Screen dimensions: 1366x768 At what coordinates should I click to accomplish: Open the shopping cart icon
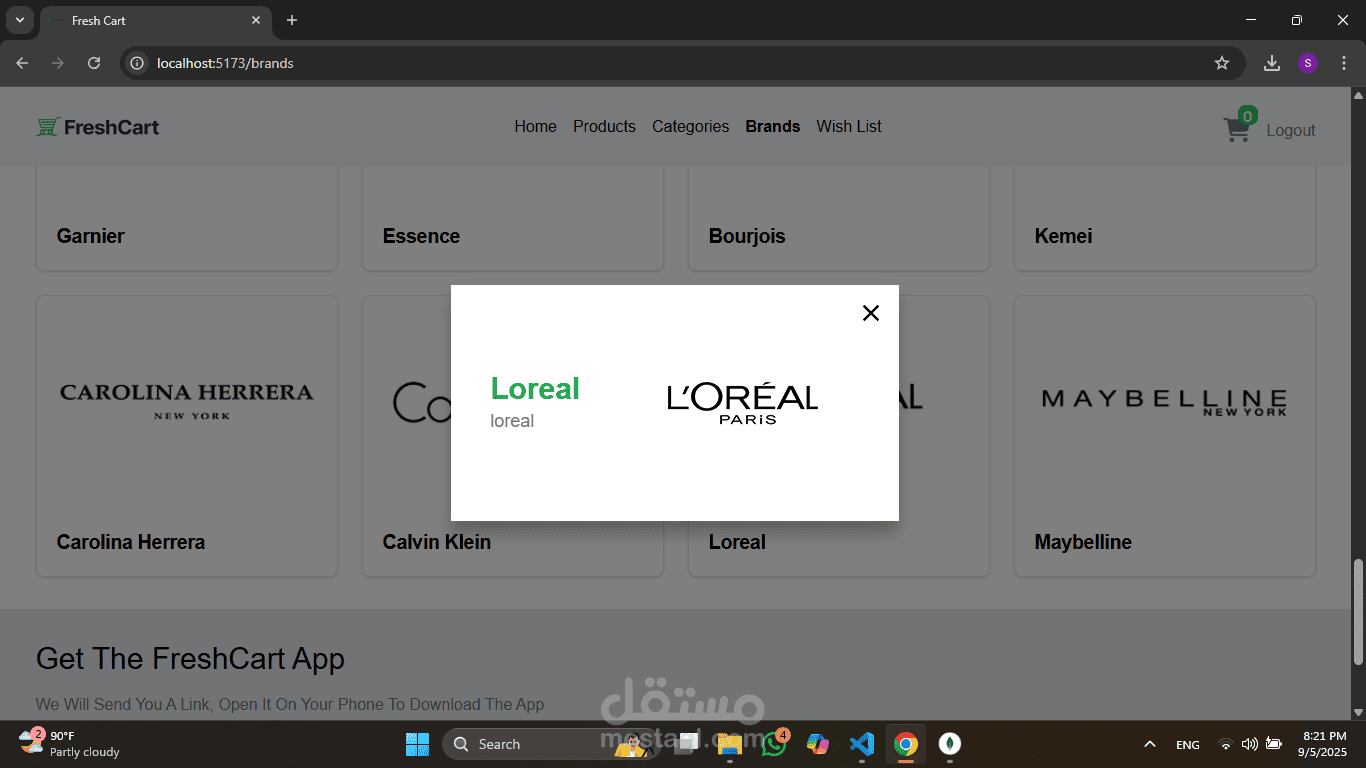1238,129
